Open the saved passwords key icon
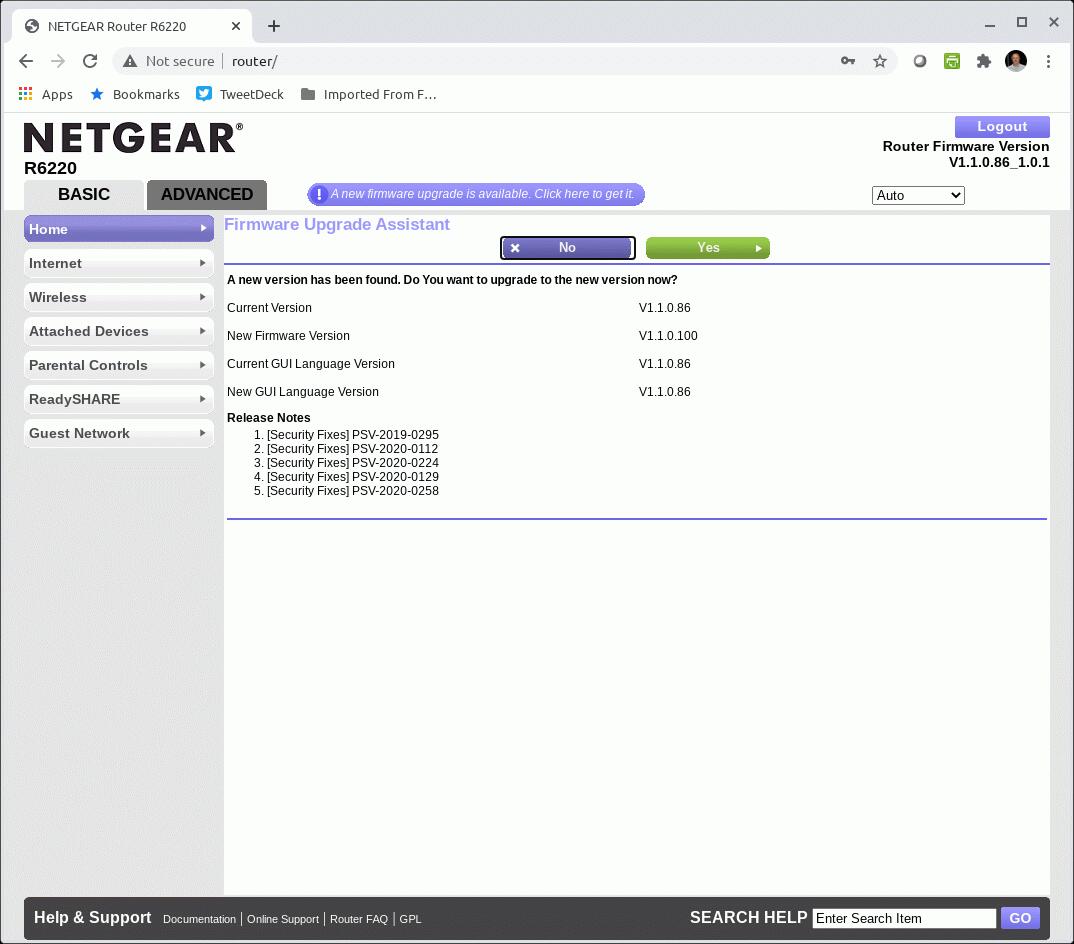Image resolution: width=1074 pixels, height=944 pixels. point(848,61)
